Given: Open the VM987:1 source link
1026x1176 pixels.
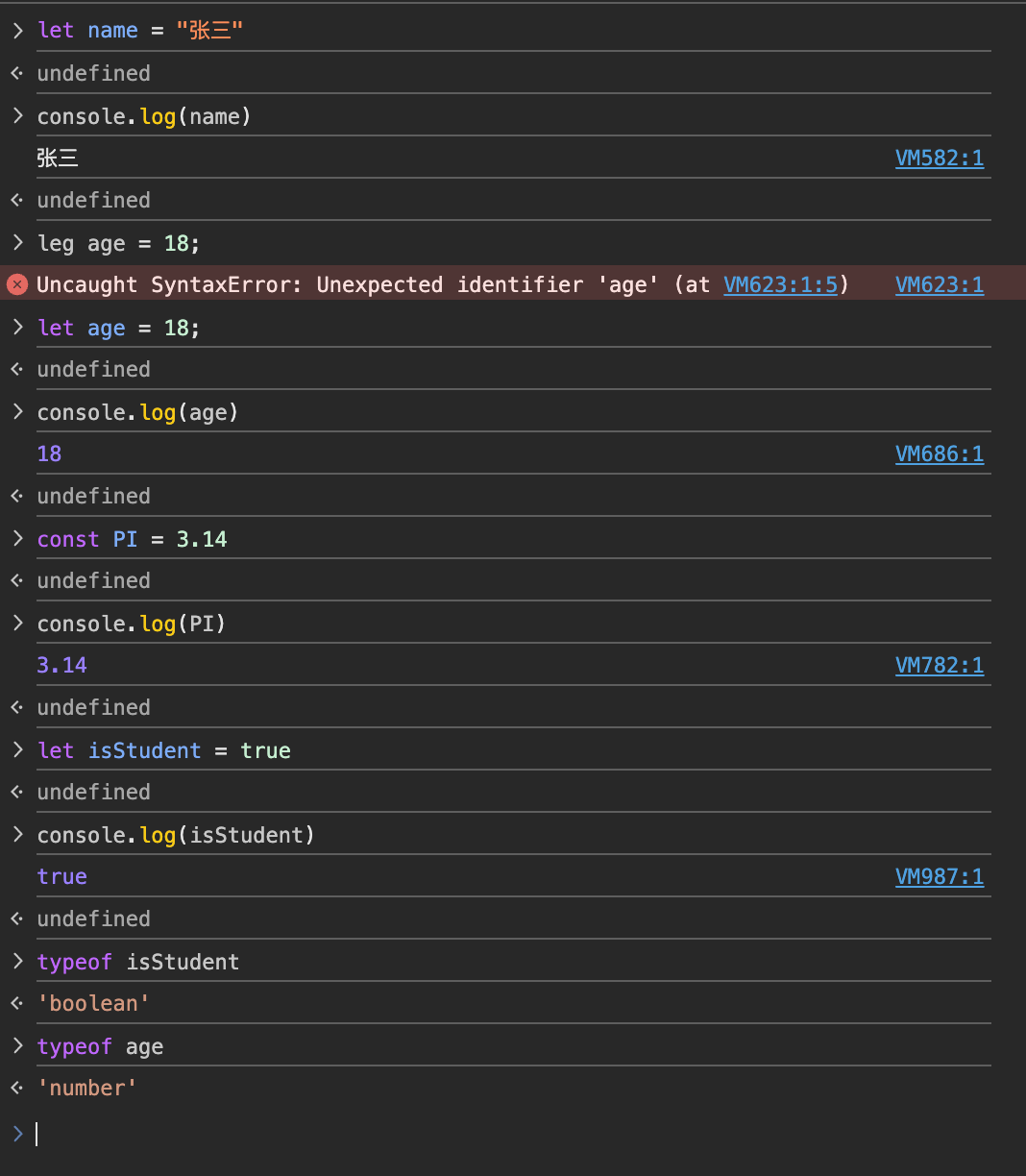Looking at the screenshot, I should click(940, 877).
